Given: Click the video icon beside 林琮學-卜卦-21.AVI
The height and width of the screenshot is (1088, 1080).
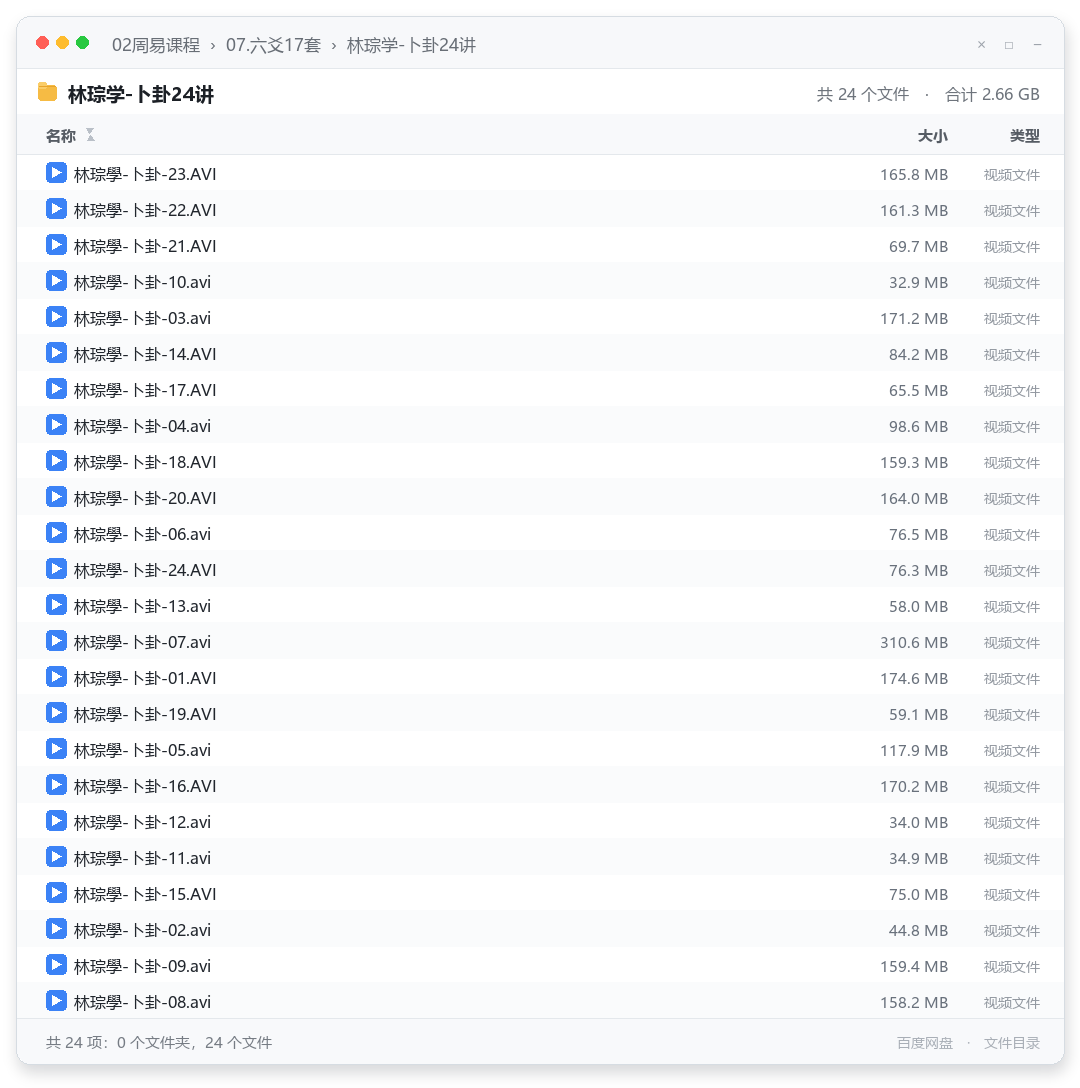Looking at the screenshot, I should click(56, 245).
